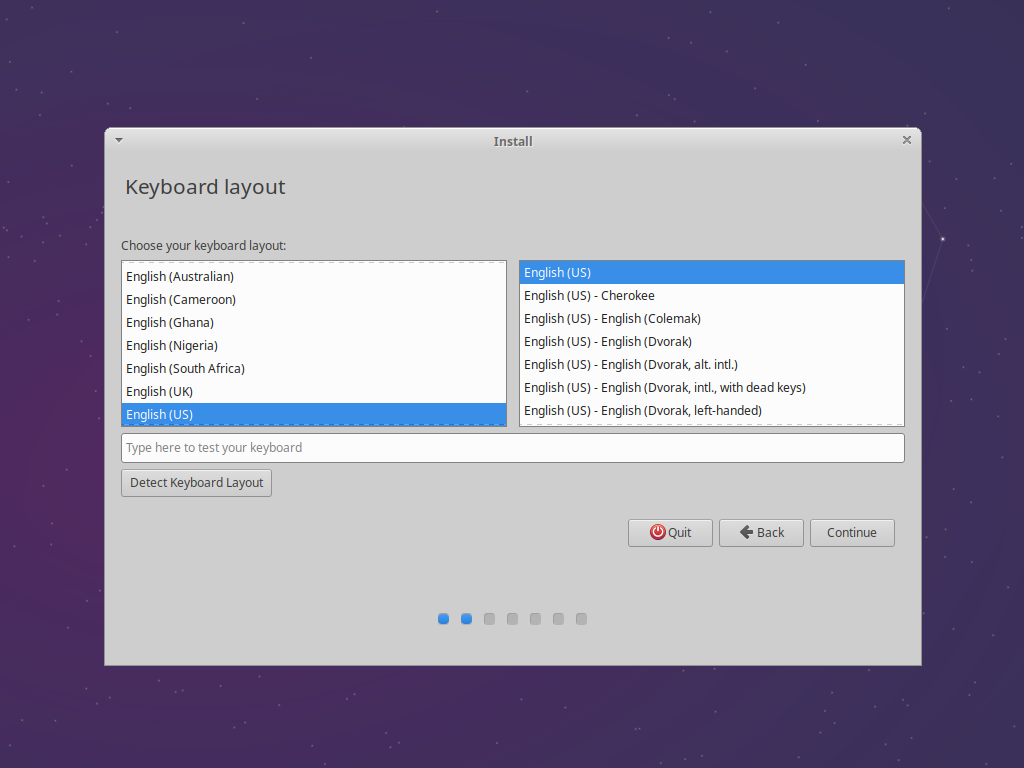Image resolution: width=1024 pixels, height=768 pixels.
Task: Continue to the next installation step
Action: click(851, 532)
